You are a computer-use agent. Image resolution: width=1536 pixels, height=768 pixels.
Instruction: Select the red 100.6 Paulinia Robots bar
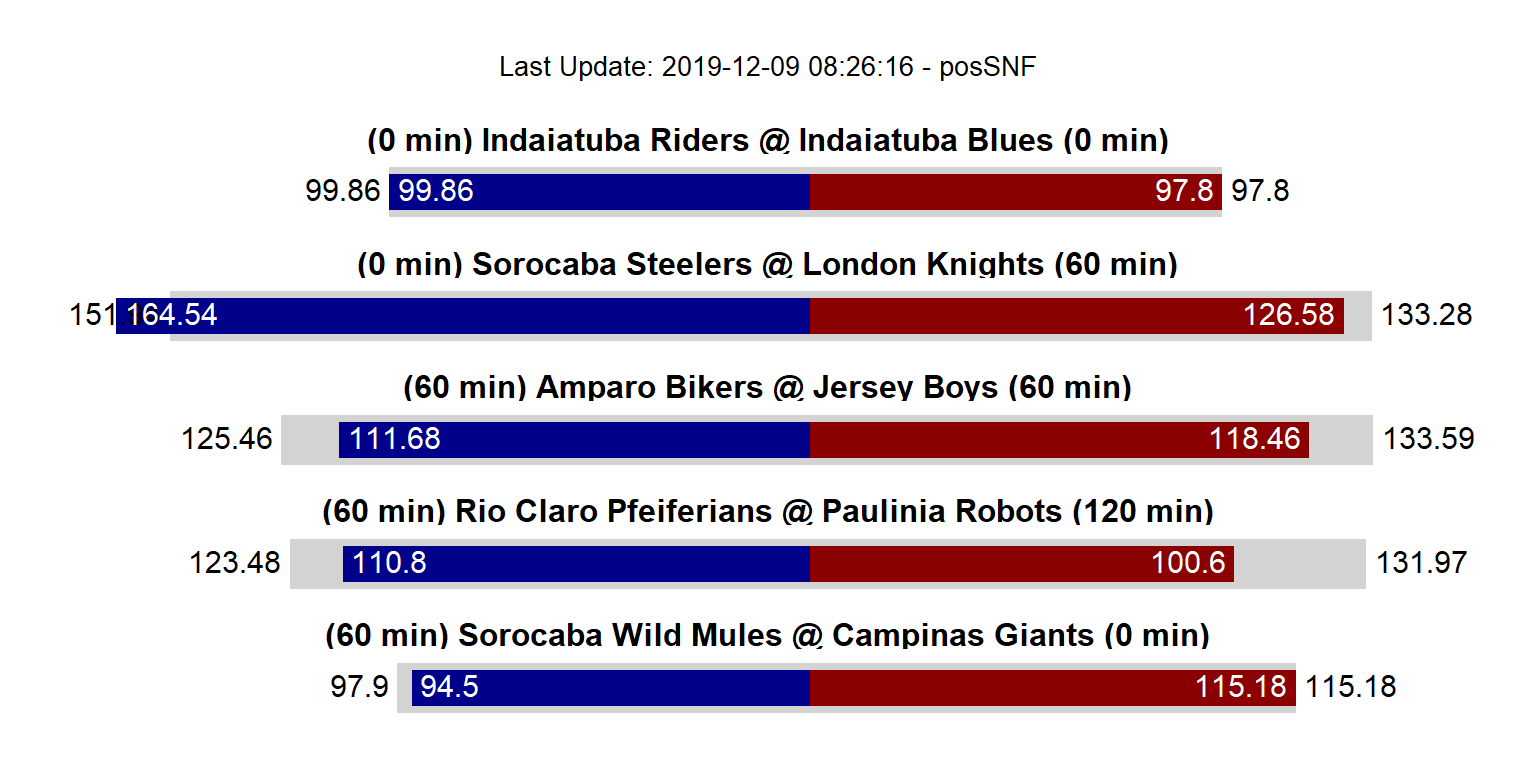tap(1021, 563)
